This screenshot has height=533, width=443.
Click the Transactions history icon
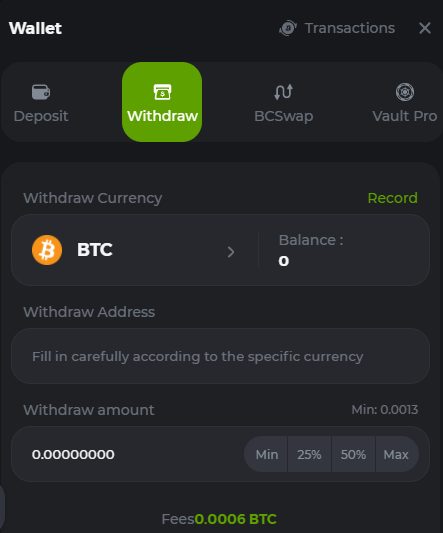point(288,28)
